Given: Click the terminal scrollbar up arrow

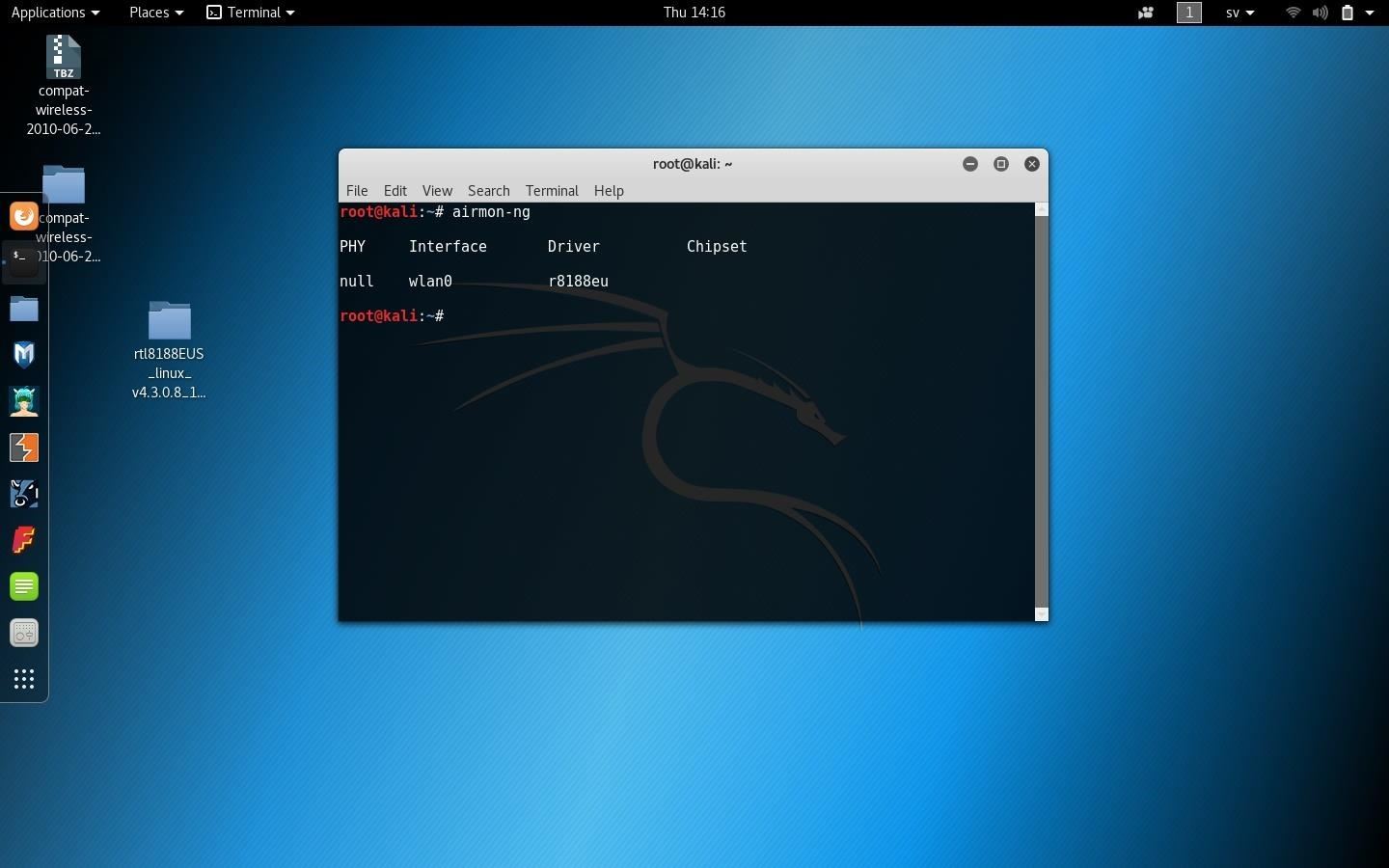Looking at the screenshot, I should point(1042,209).
